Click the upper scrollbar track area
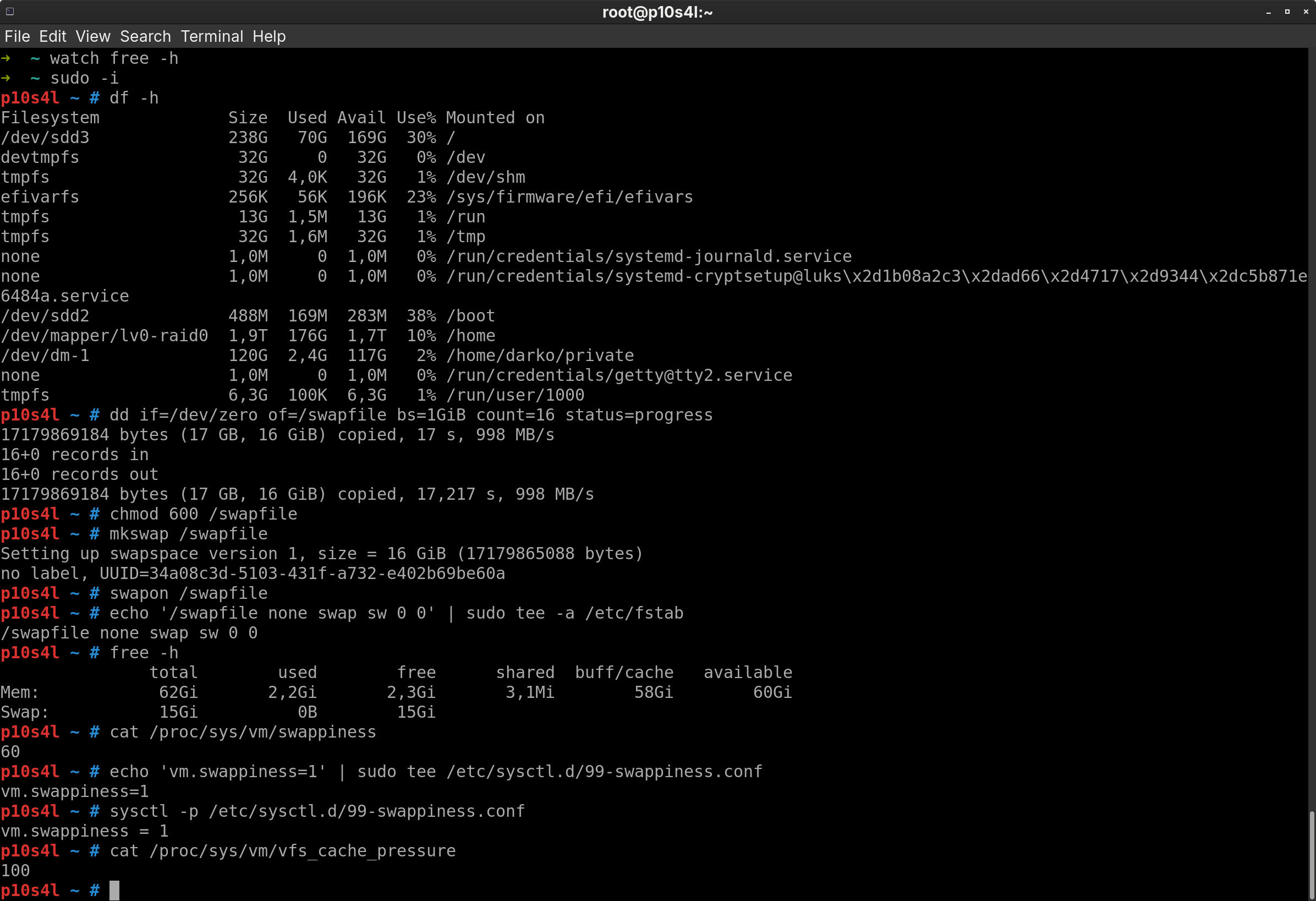 click(1312, 397)
